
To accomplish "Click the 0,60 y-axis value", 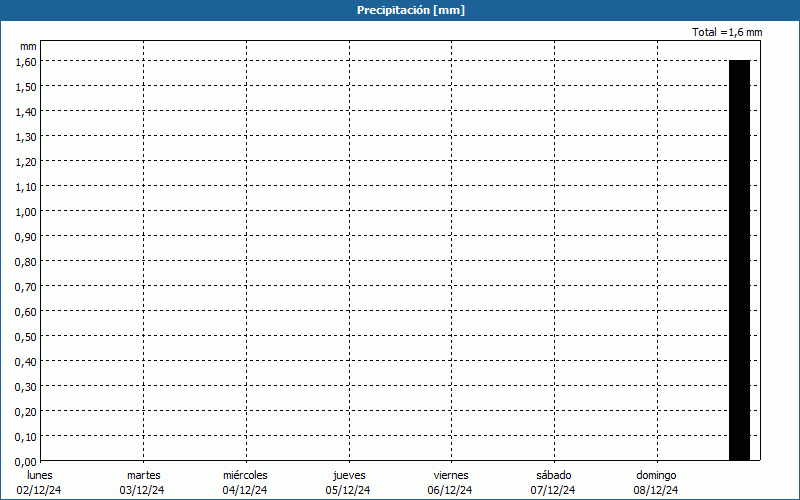I will [x=26, y=312].
